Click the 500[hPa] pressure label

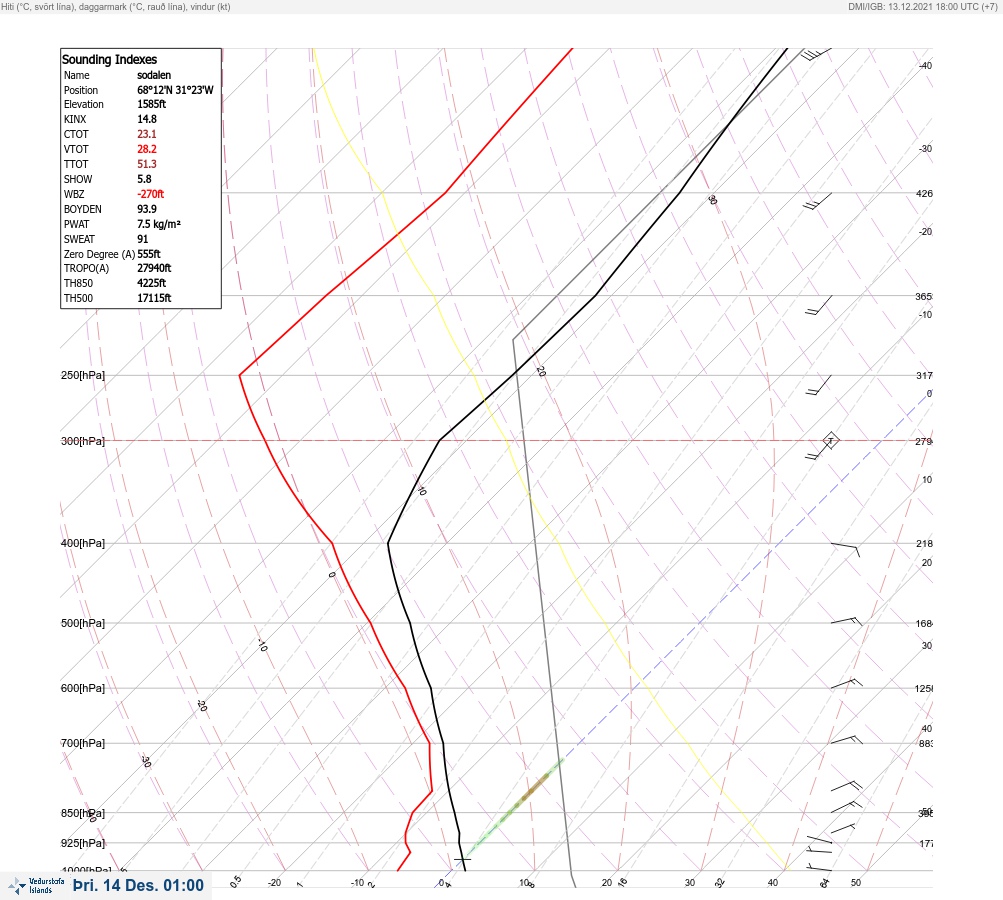[x=83, y=623]
